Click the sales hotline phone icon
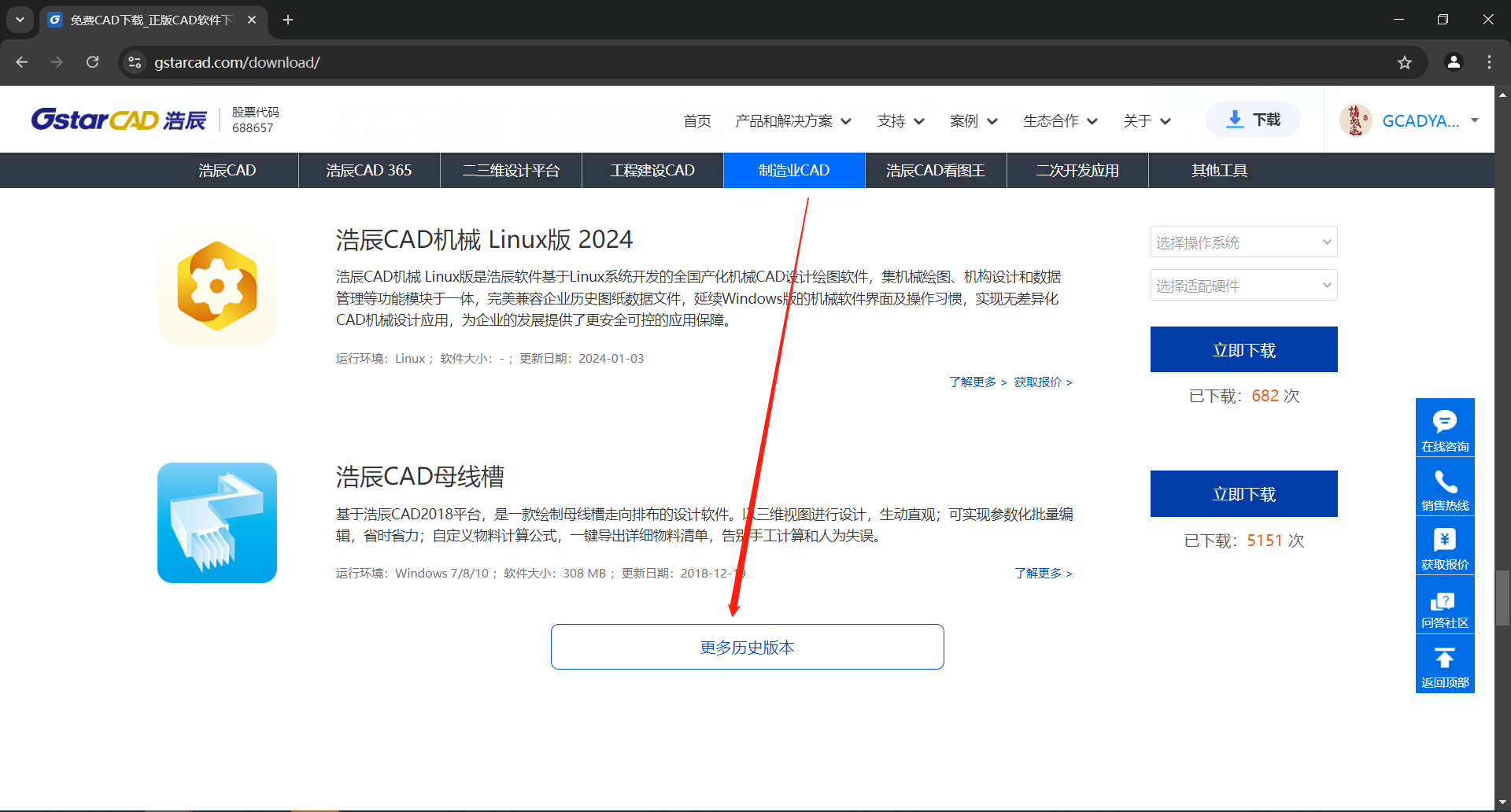The height and width of the screenshot is (812, 1511). (x=1444, y=482)
